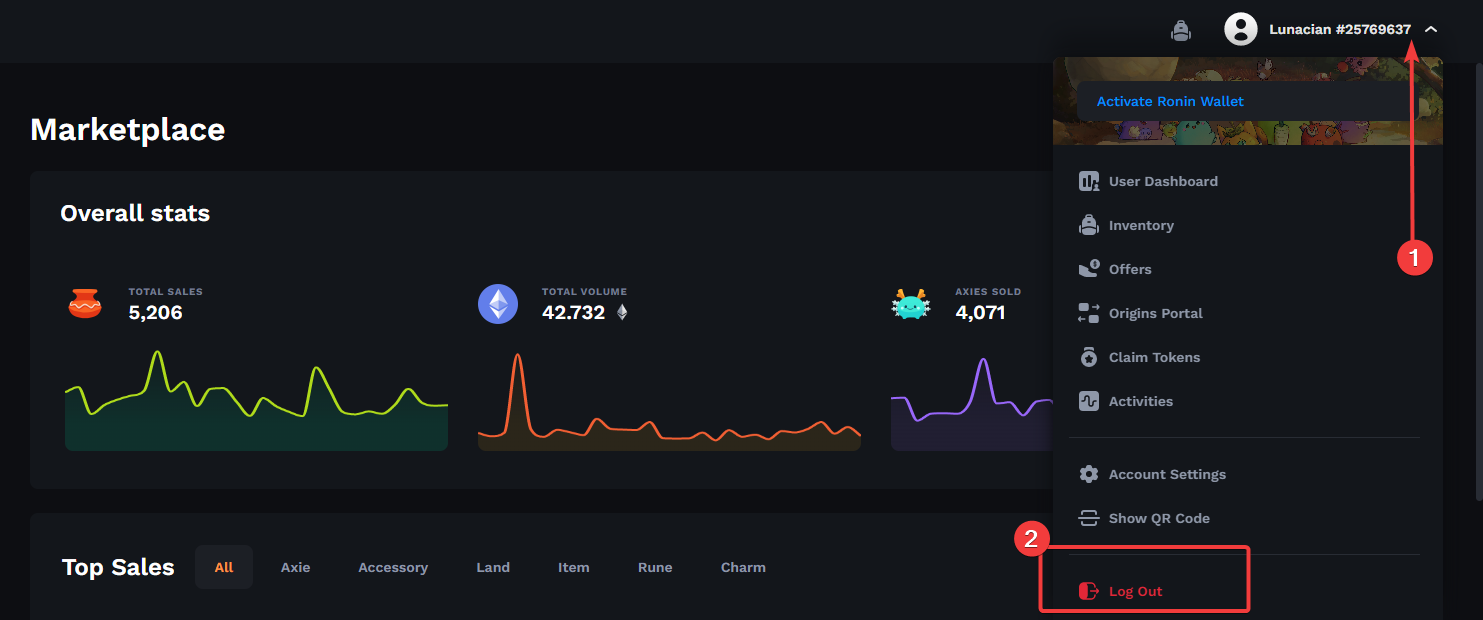Click the Log Out text
1483x620 pixels.
point(1136,591)
